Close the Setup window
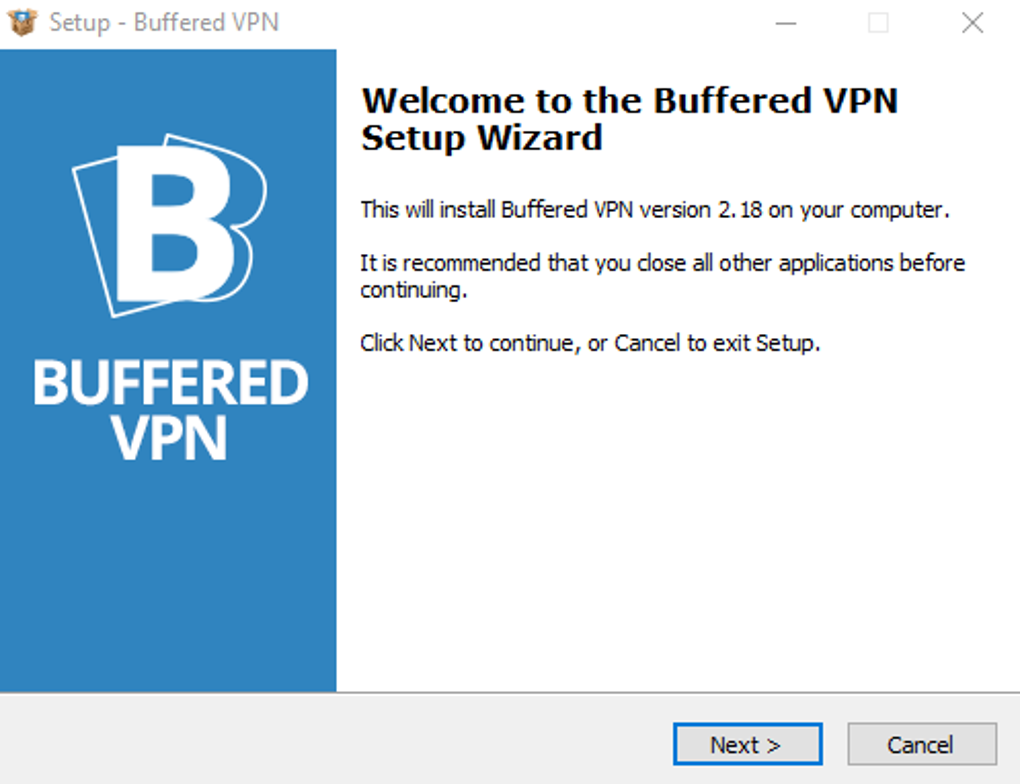The image size is (1020, 784). pos(972,23)
